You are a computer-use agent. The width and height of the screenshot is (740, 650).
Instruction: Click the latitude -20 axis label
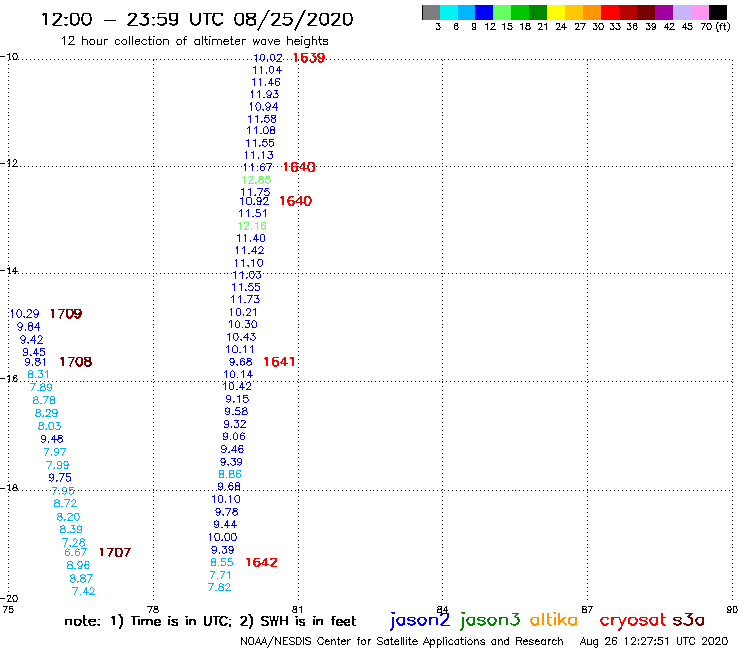[x=9, y=599]
